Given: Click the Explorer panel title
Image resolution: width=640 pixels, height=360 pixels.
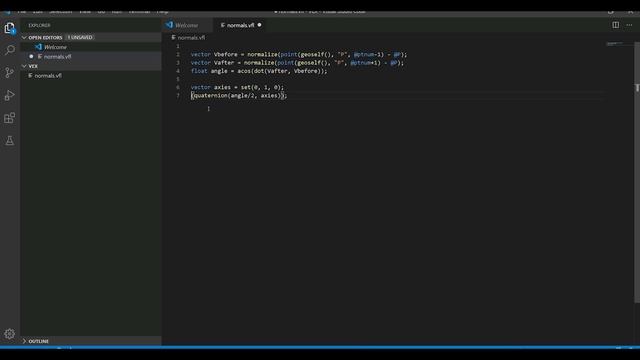Looking at the screenshot, I should tap(39, 25).
